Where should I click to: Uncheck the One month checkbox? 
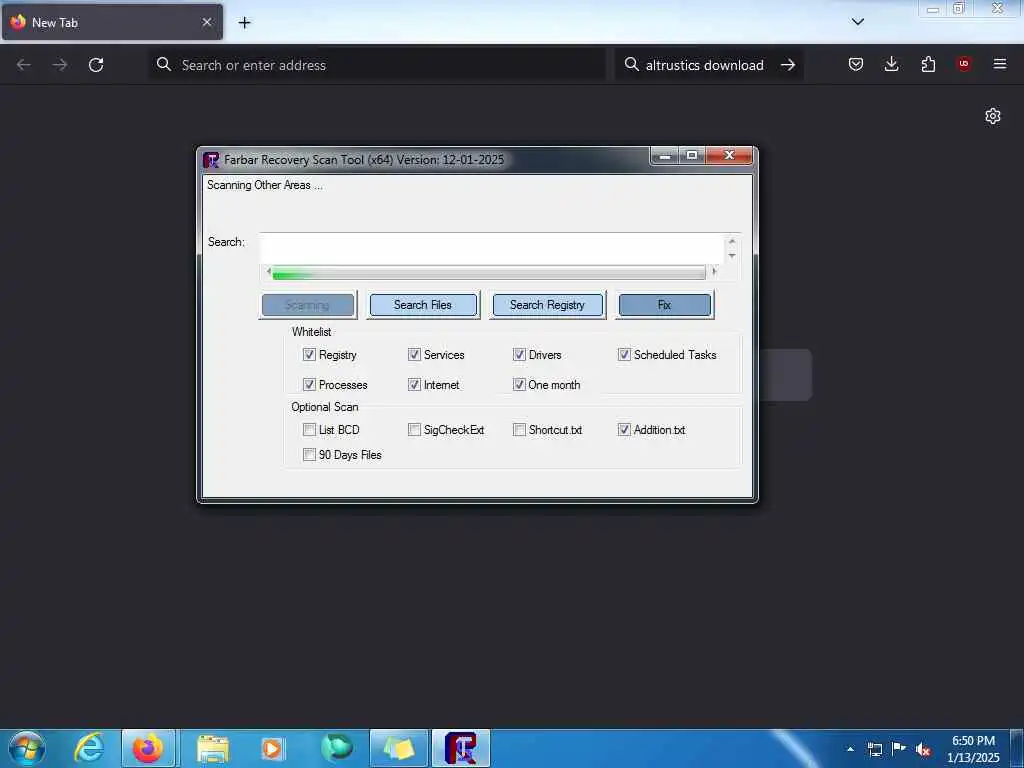pos(519,385)
